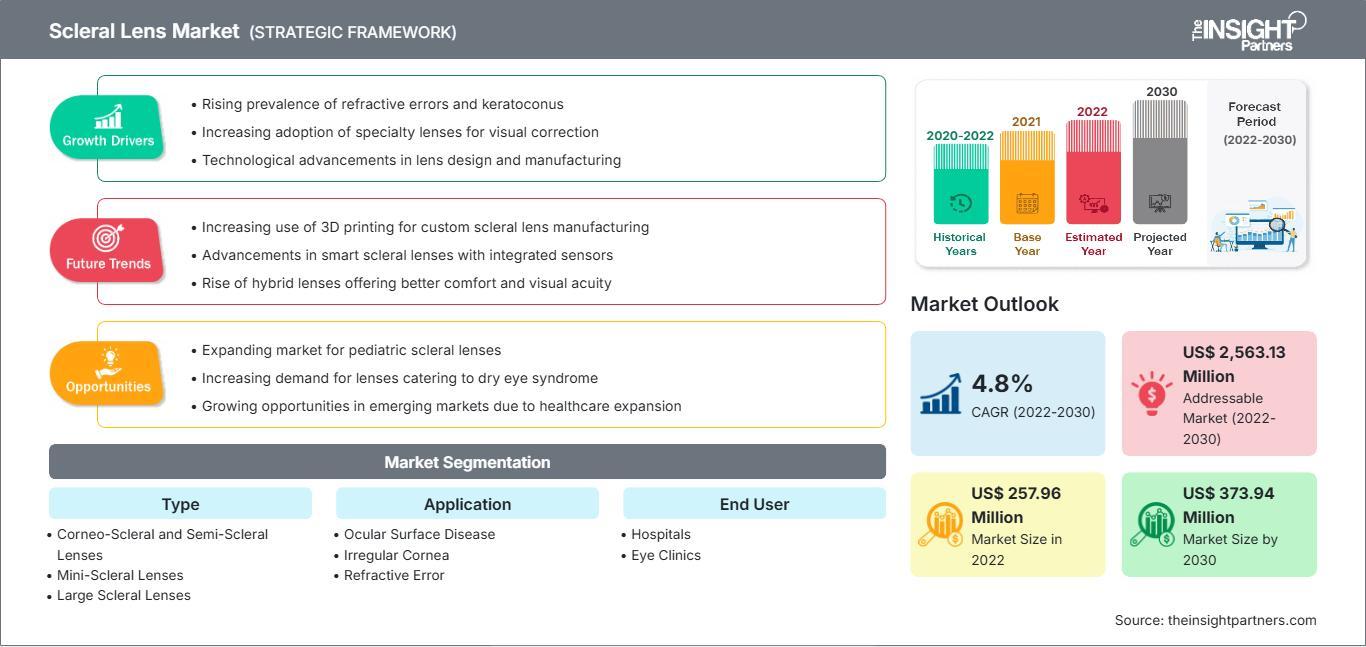The width and height of the screenshot is (1366, 647).
Task: Click the Base Year calendar icon
Action: click(x=1027, y=204)
